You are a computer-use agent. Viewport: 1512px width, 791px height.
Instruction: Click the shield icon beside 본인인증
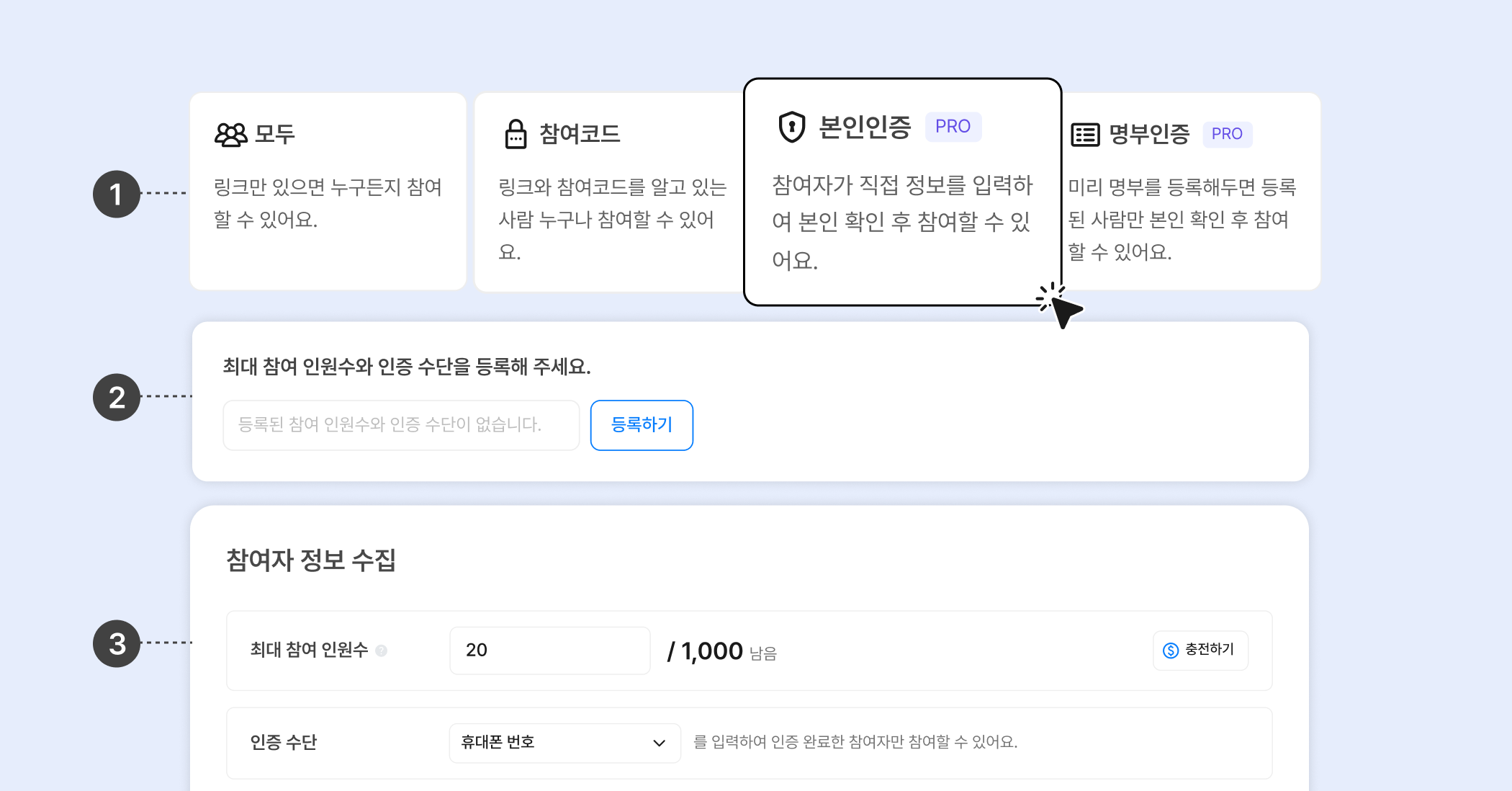[x=791, y=128]
